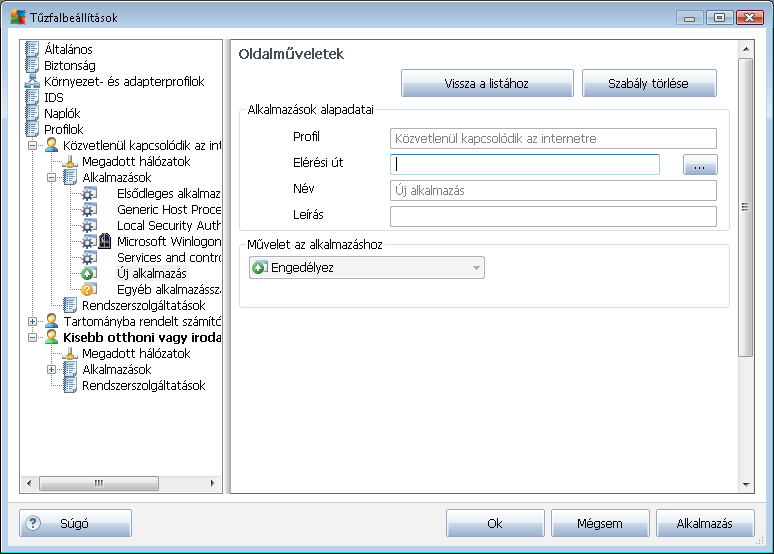Screen dimensions: 774x554
Task: Click the Leírás input field
Action: tap(553, 216)
